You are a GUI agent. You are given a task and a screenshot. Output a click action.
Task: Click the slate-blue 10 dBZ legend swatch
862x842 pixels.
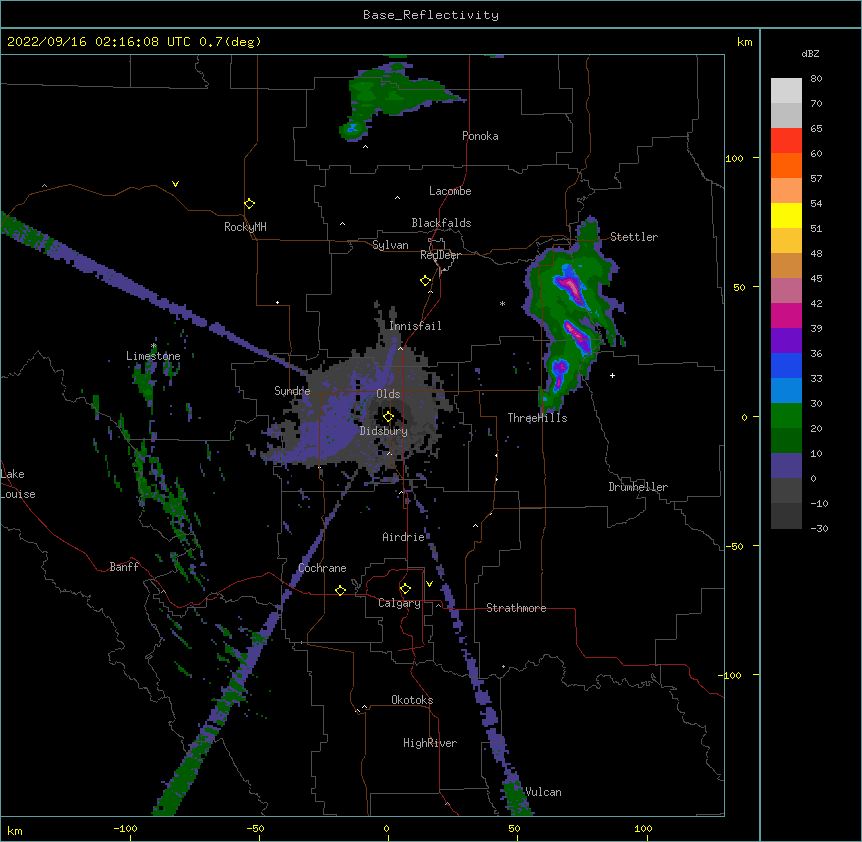click(x=786, y=466)
